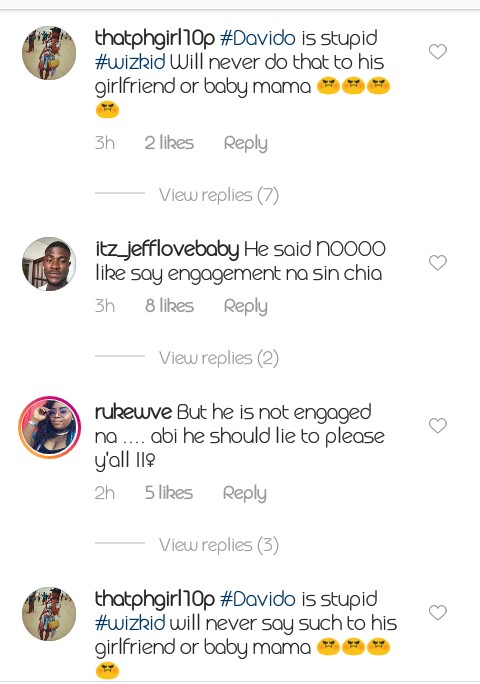
Task: Like thatphgirl10p's first comment with heart
Action: pos(438,51)
